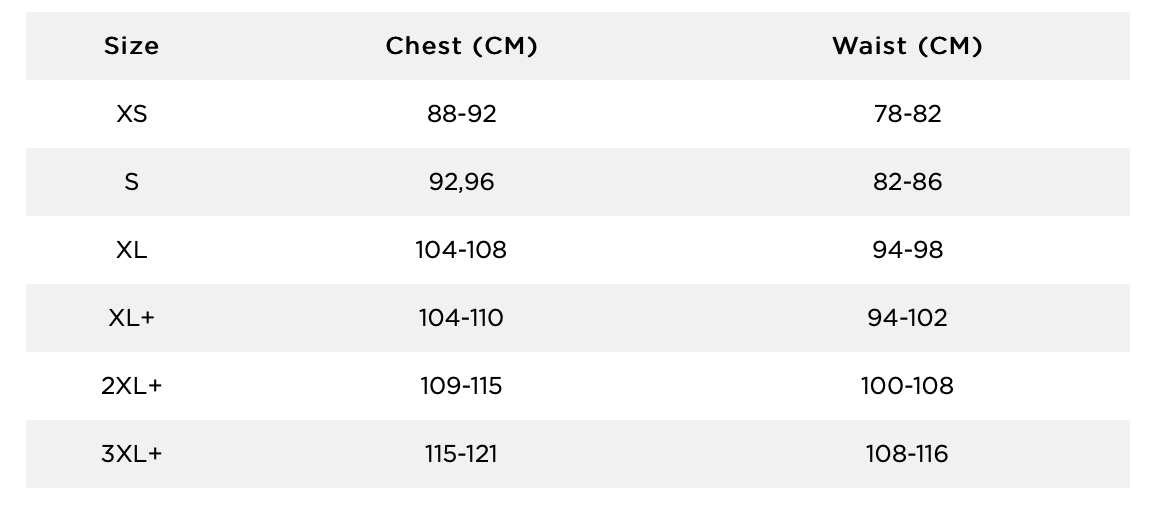Click the Chest (CM) column header
Viewport: 1150px width, 508px height.
click(x=461, y=46)
